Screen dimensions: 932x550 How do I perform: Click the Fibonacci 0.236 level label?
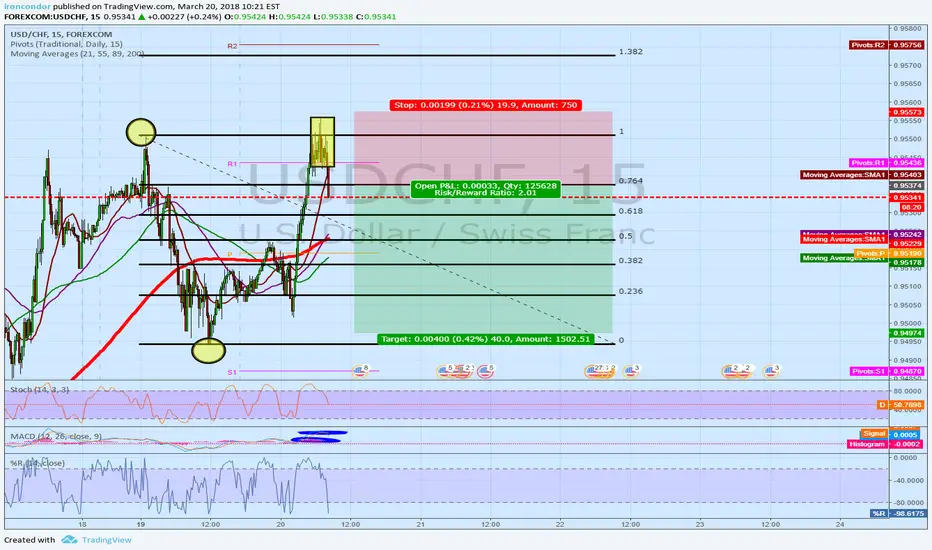pos(631,291)
